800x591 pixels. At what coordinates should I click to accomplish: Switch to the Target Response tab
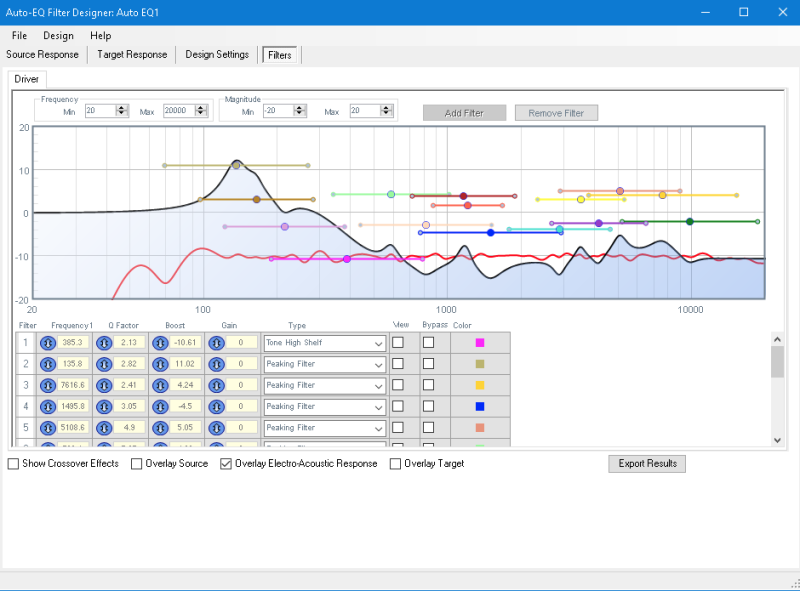pos(132,55)
